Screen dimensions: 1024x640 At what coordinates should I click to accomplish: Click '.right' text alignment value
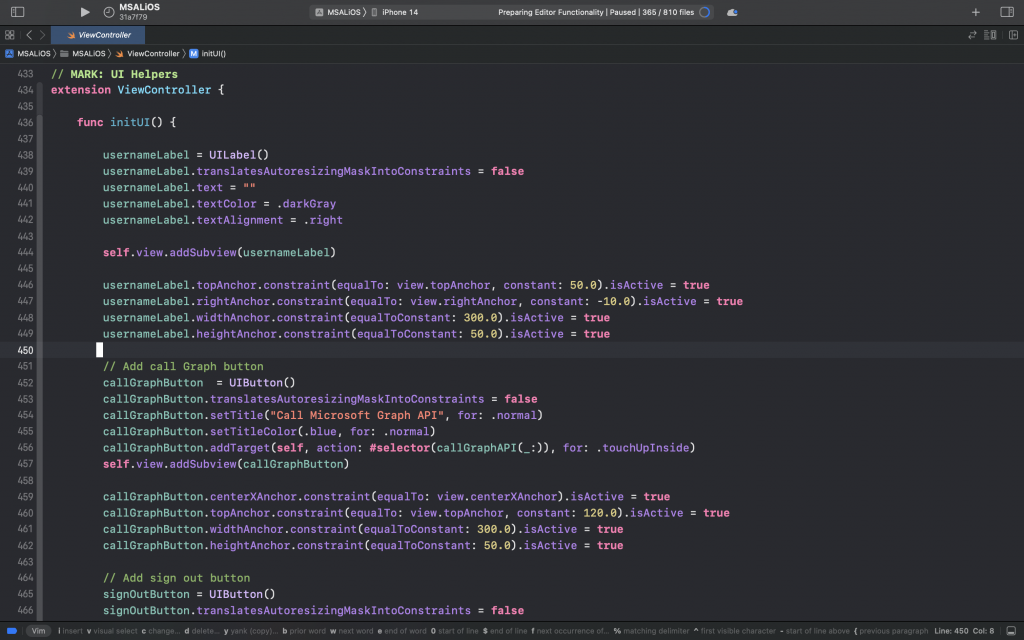click(323, 220)
